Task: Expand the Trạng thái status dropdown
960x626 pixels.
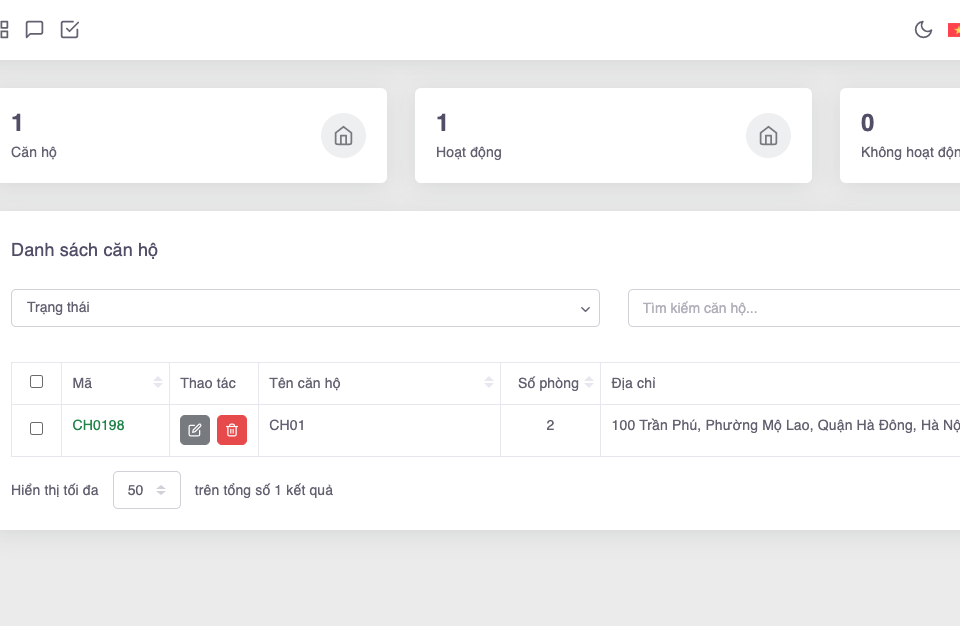Action: [305, 308]
